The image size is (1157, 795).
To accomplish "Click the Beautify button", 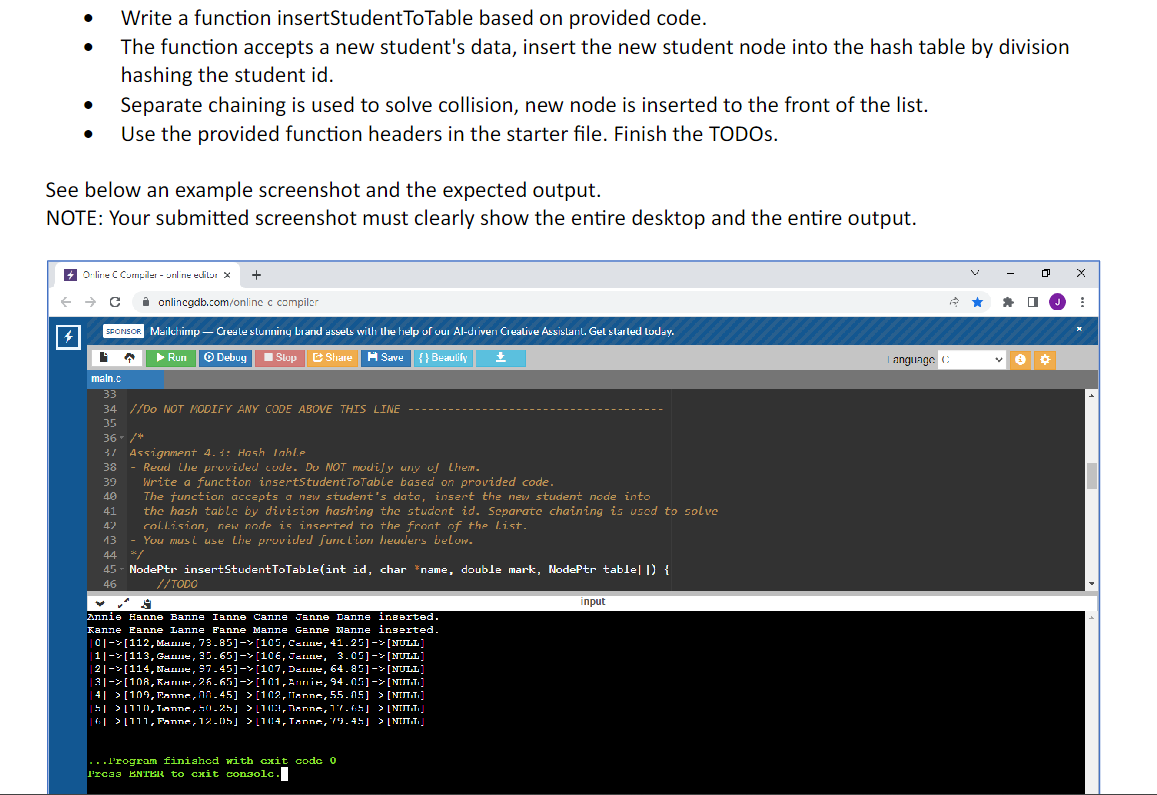I will point(442,357).
